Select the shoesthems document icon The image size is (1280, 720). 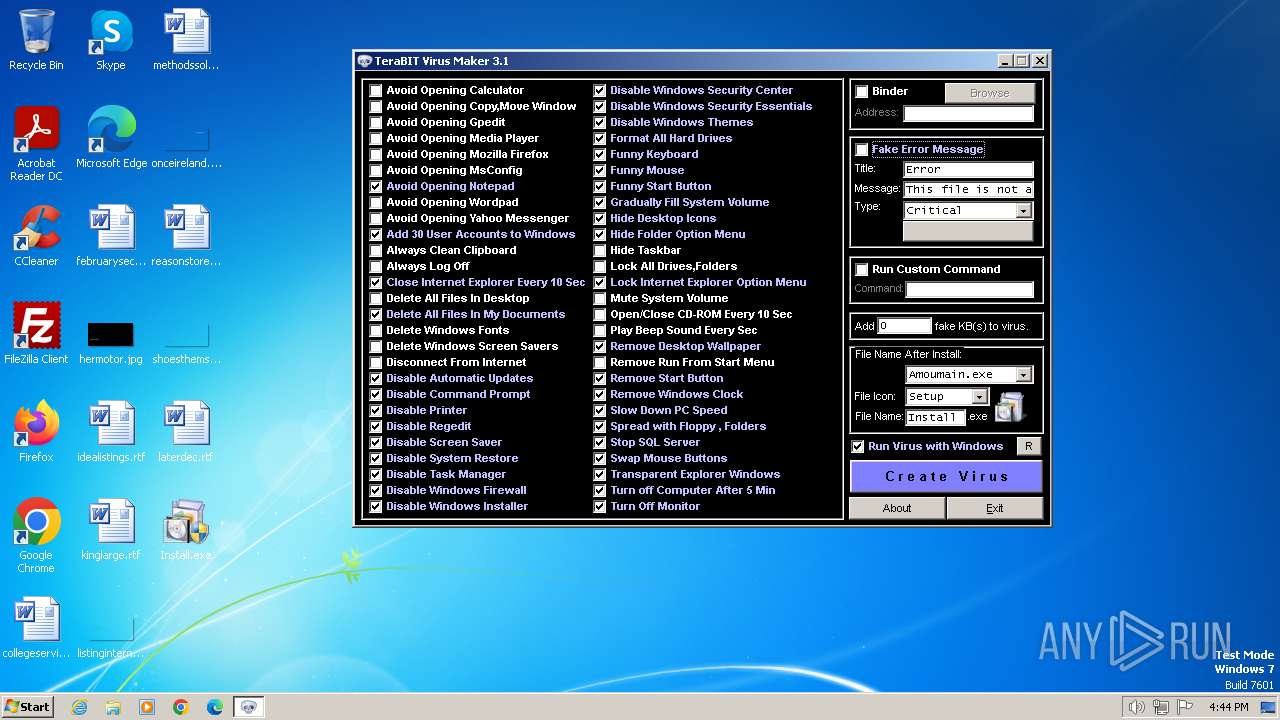click(186, 340)
